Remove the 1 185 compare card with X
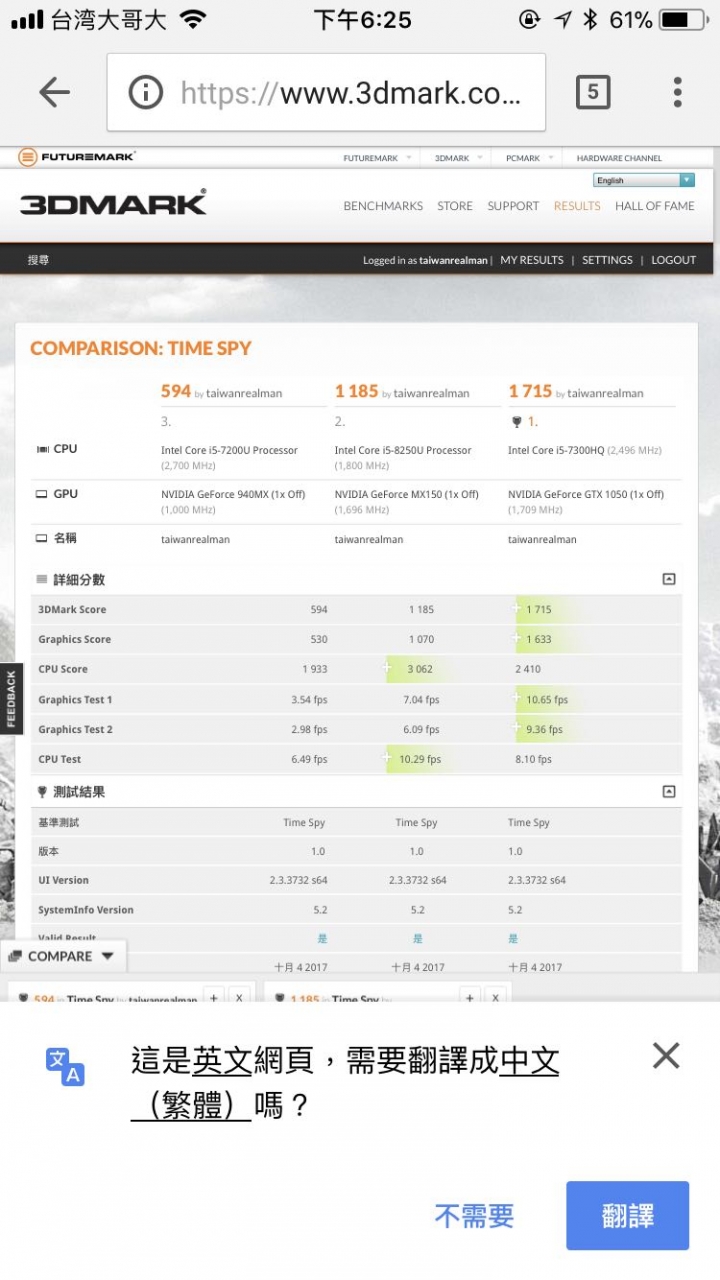Image resolution: width=720 pixels, height=1280 pixels. tap(496, 997)
